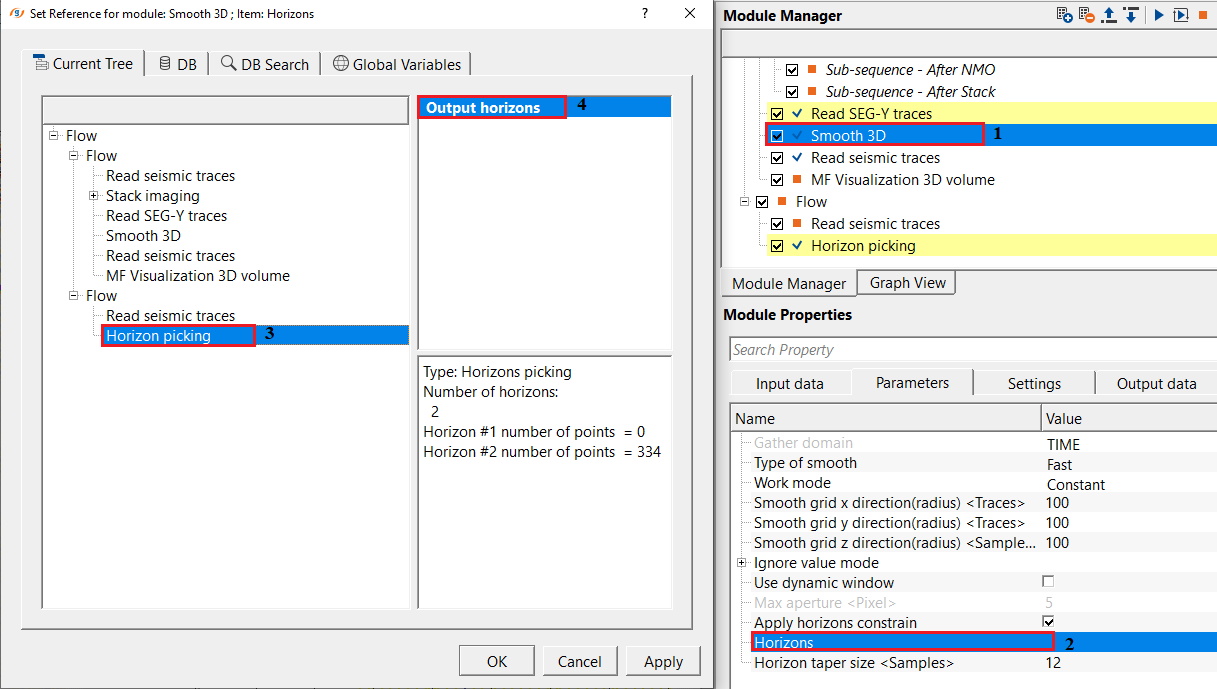Toggle the Sub-sequence - After Stack checkbox

[x=792, y=92]
